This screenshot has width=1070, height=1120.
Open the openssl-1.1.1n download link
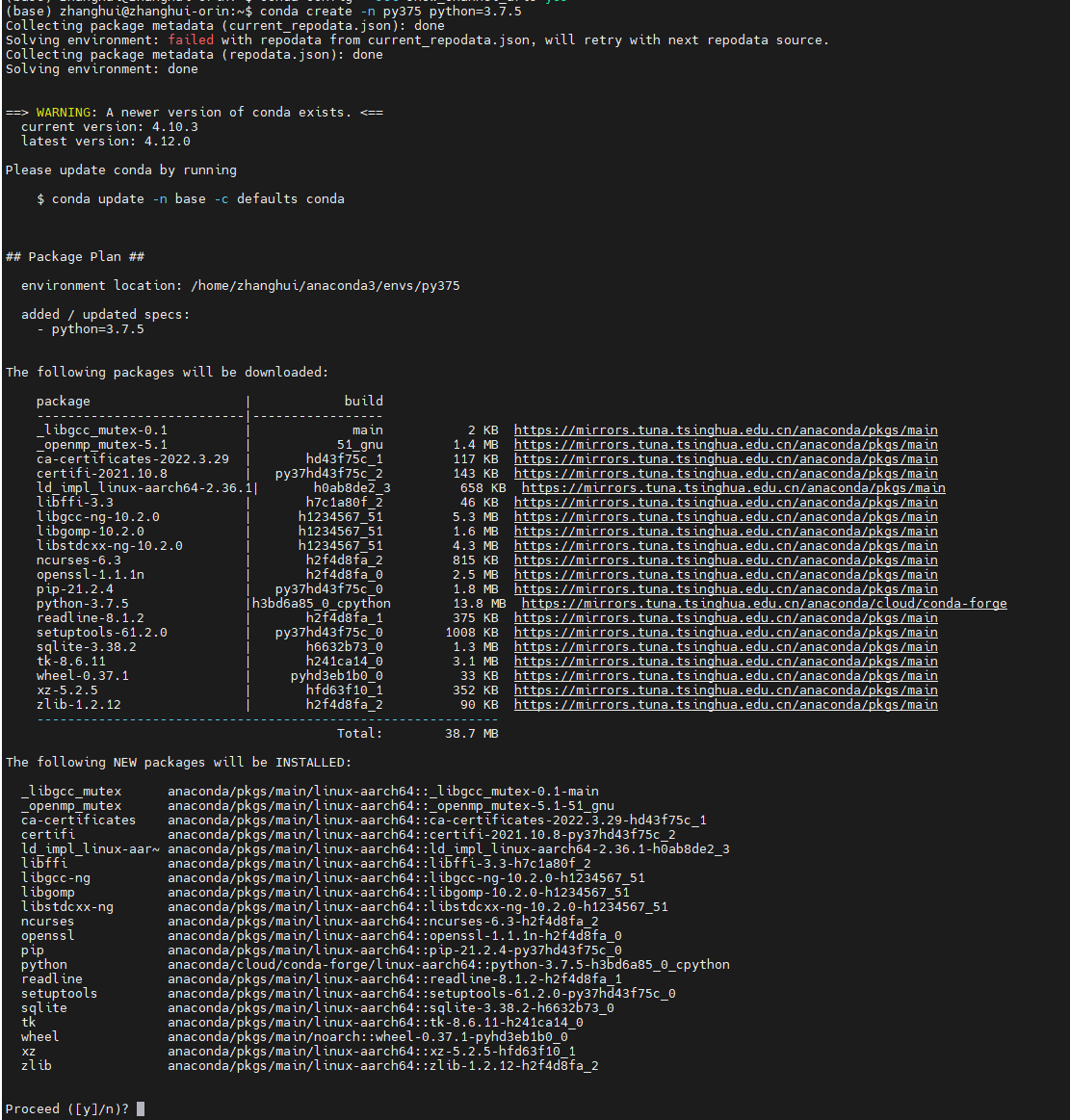pos(725,575)
